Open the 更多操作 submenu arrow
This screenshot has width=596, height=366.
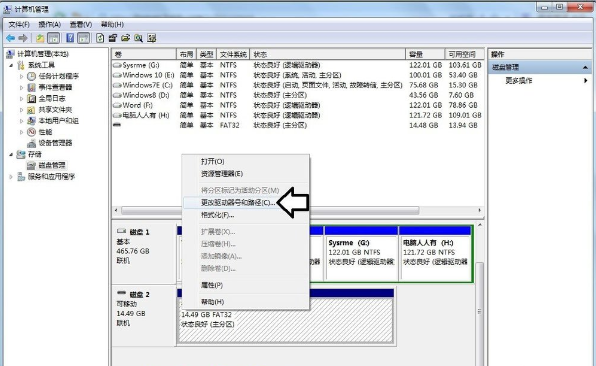tap(585, 80)
